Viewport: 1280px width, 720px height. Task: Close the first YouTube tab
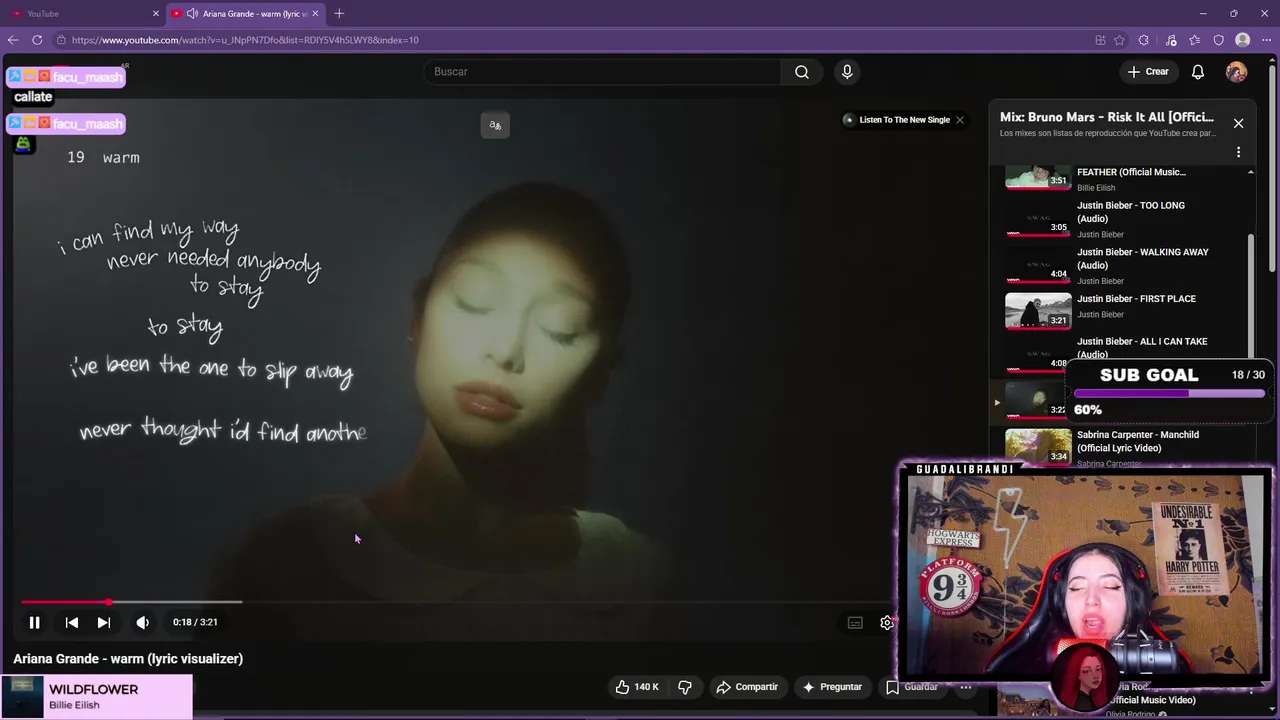155,13
